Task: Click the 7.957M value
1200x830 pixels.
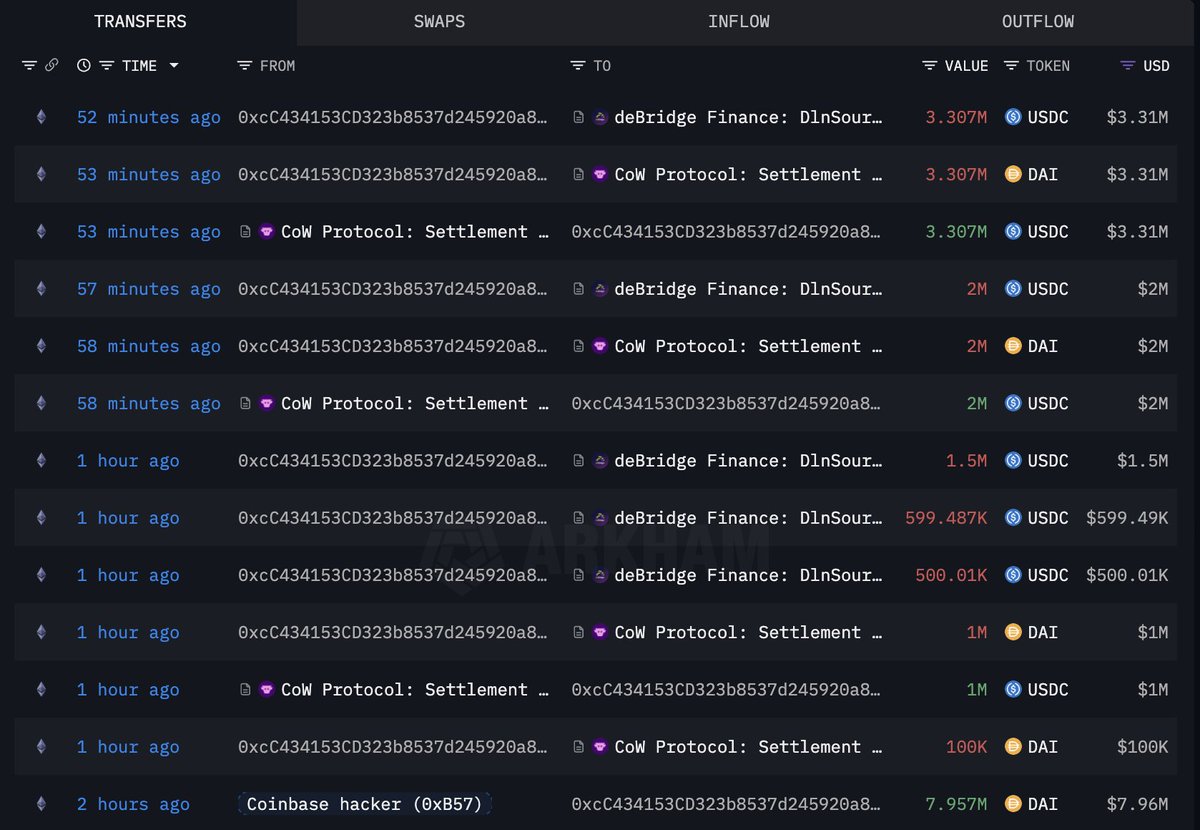Action: click(x=956, y=804)
